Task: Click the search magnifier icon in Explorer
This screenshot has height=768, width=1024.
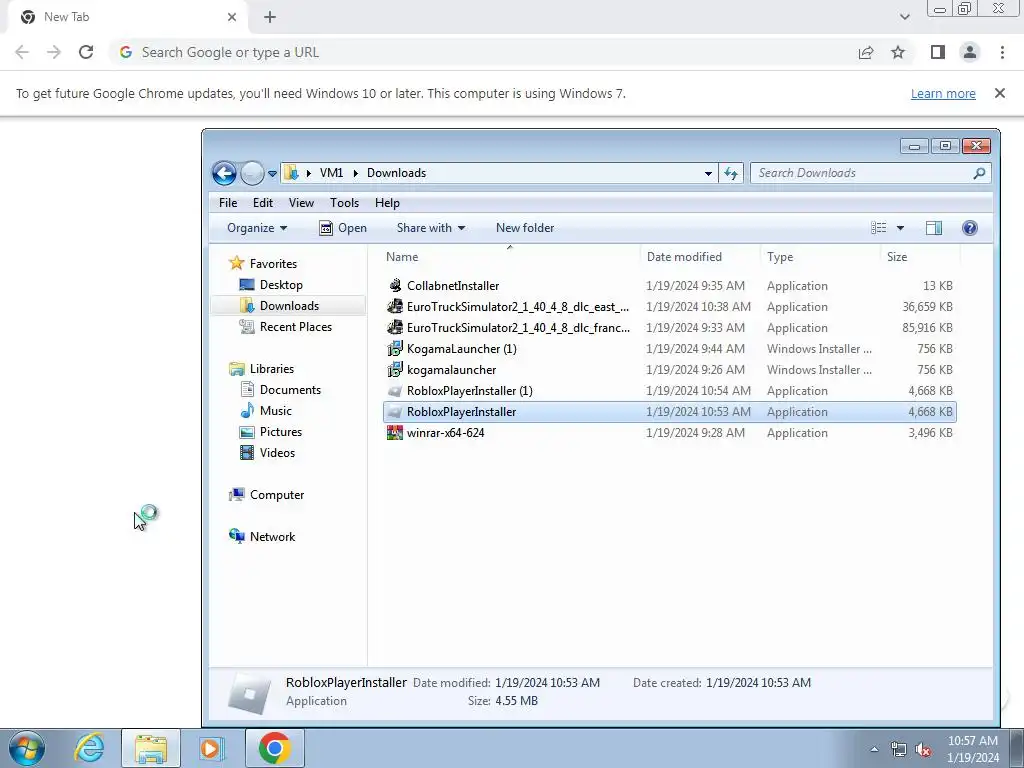Action: click(979, 173)
